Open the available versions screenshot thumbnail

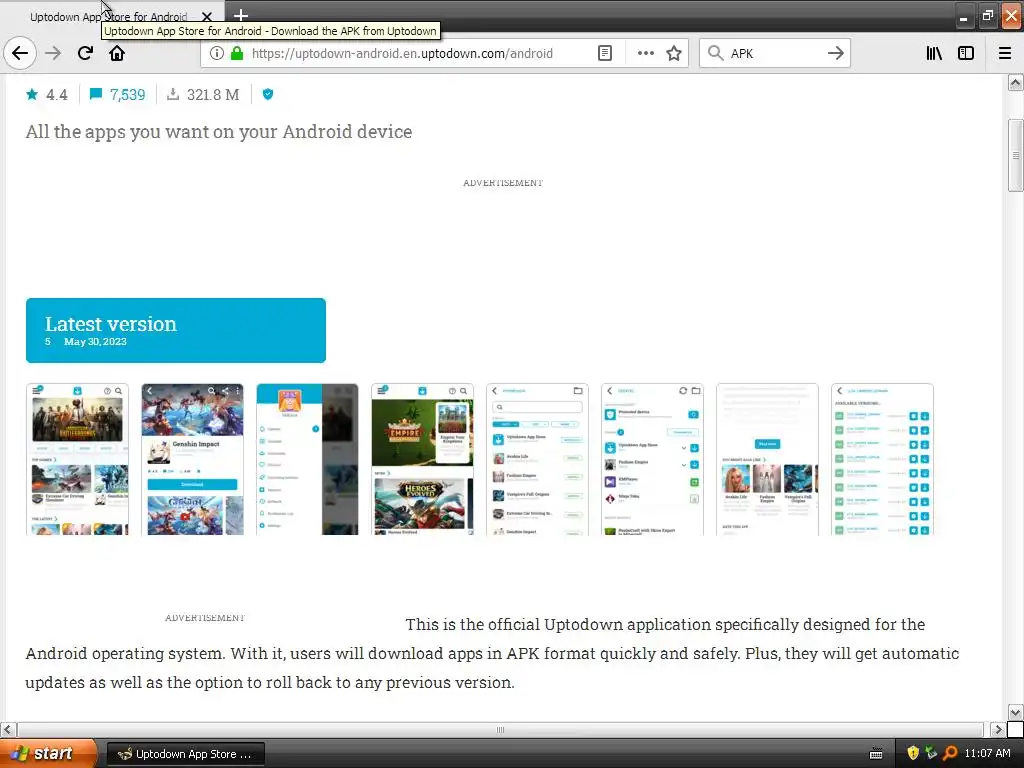click(x=882, y=460)
